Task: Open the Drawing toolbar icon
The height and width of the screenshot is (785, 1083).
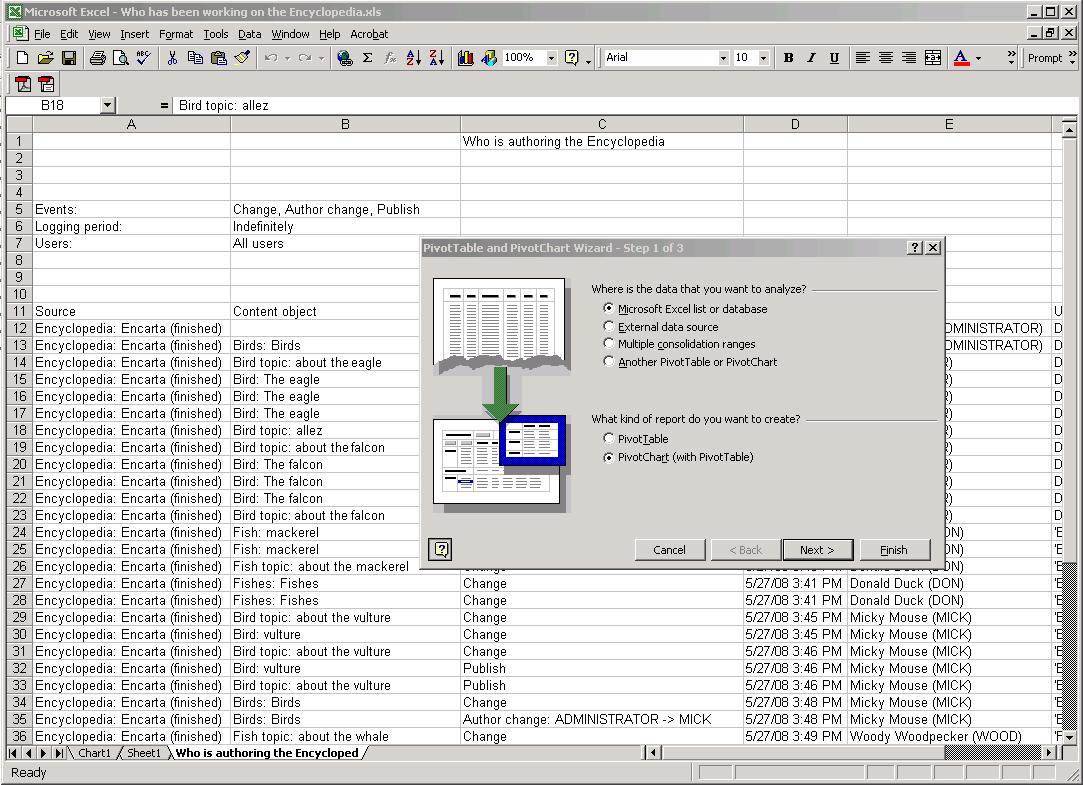Action: click(x=489, y=58)
